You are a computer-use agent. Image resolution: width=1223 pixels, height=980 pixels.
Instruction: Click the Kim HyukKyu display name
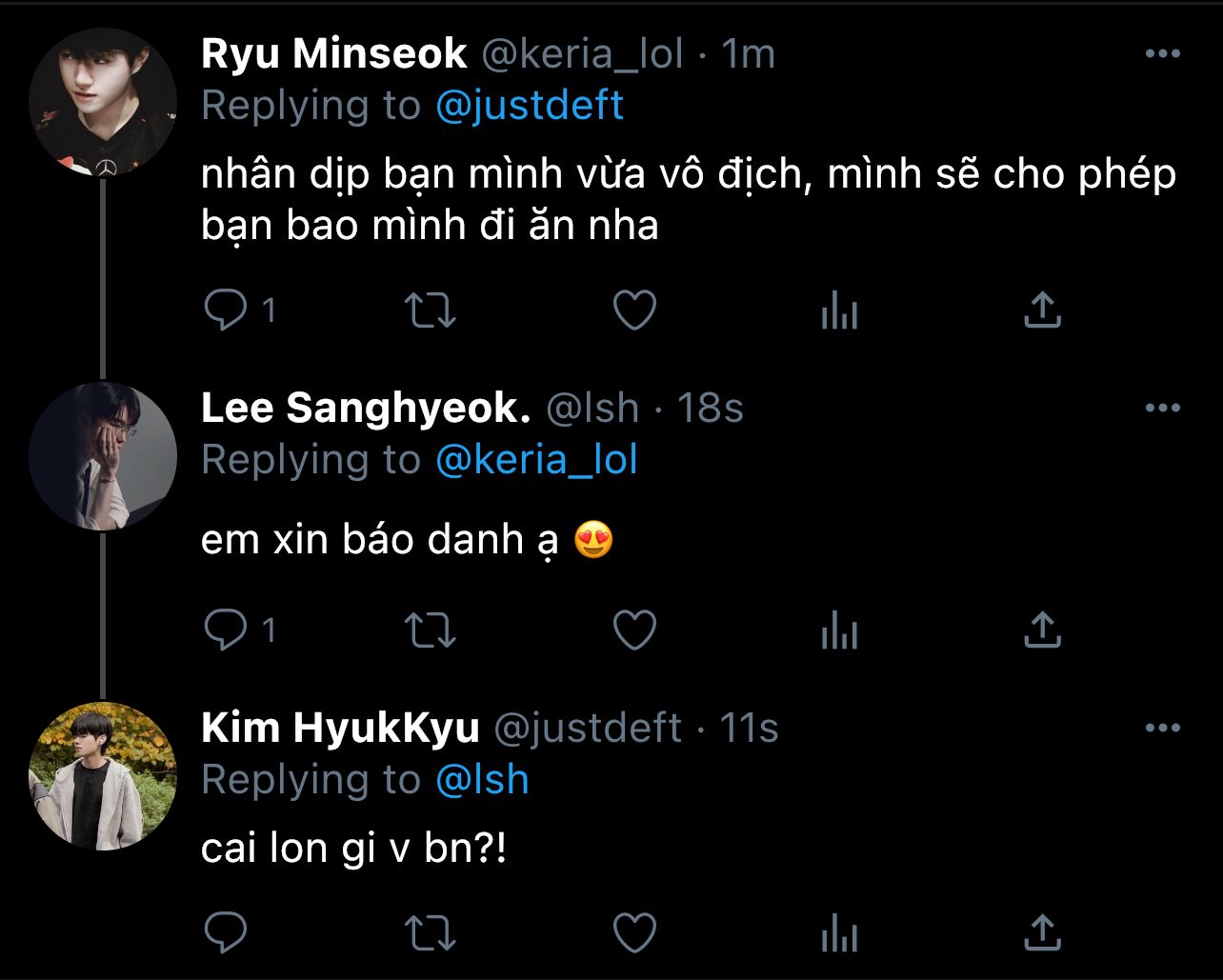coord(340,729)
